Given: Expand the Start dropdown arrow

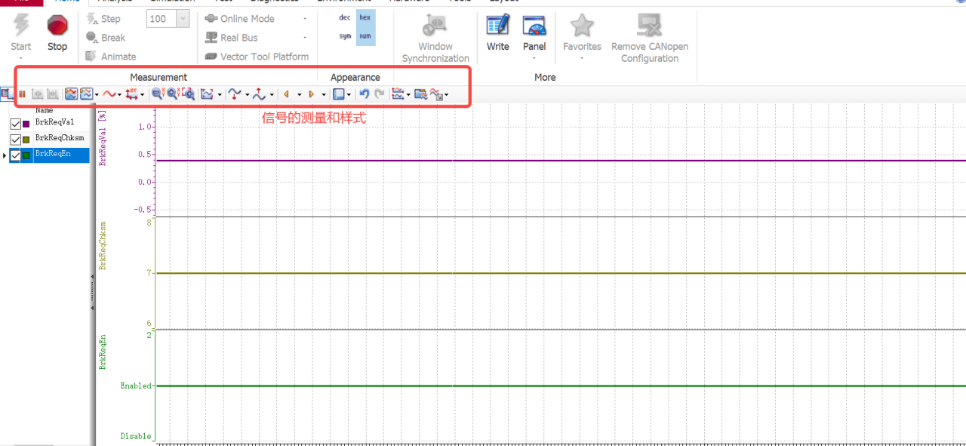Looking at the screenshot, I should (x=21, y=58).
